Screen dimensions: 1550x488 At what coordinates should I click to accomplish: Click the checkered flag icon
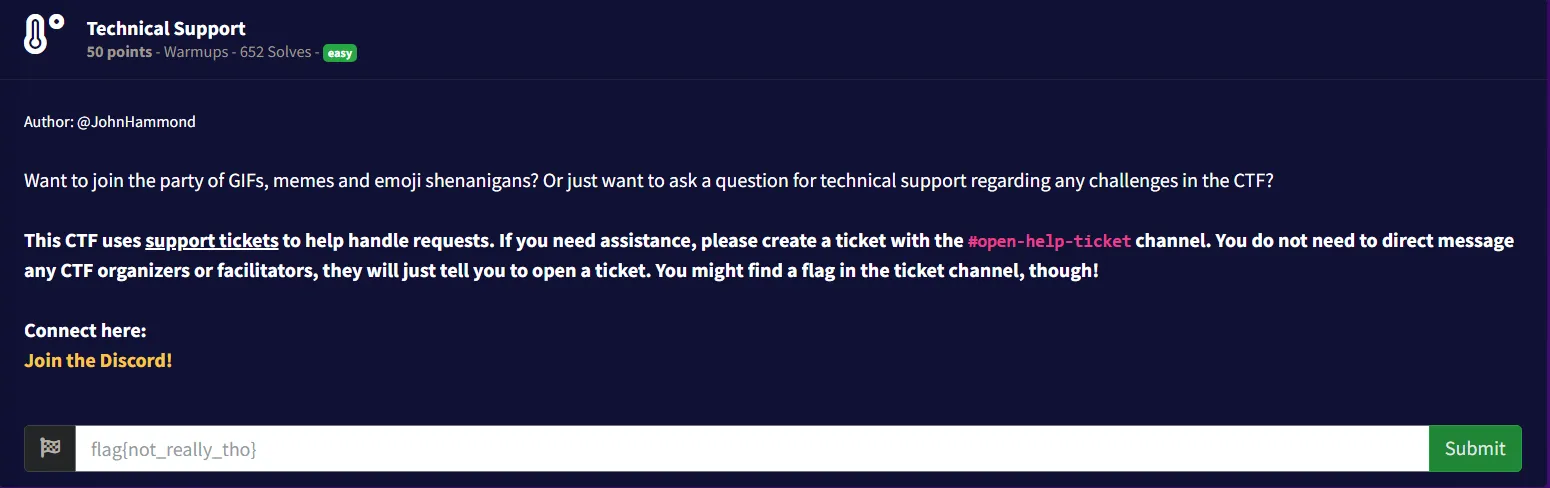[50, 449]
